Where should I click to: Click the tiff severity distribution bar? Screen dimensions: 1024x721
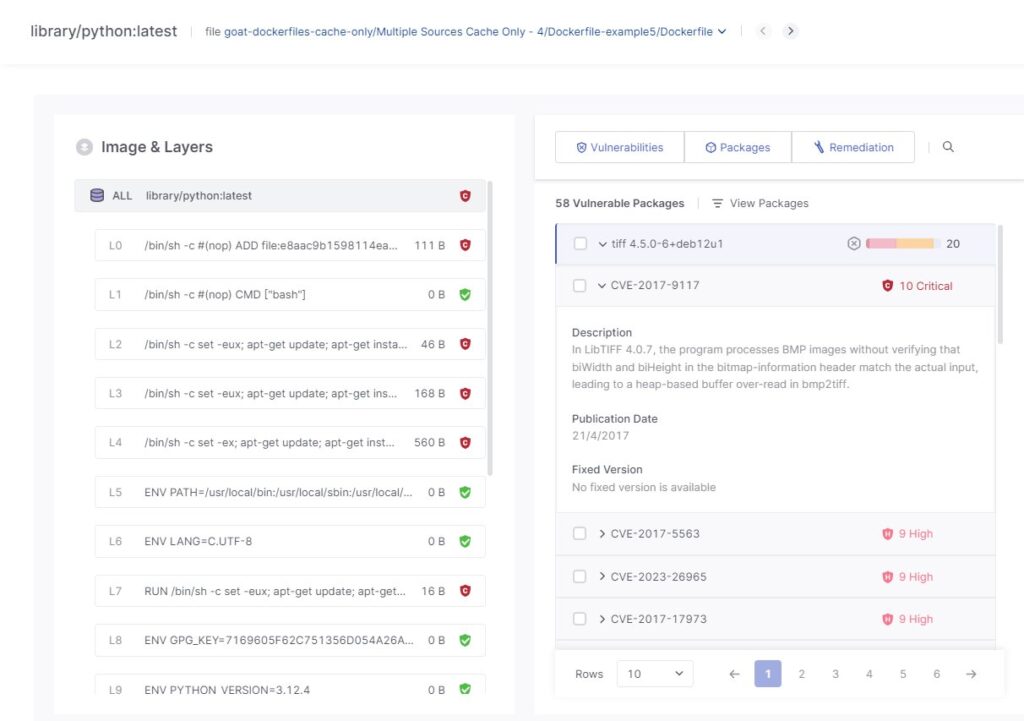tap(901, 244)
